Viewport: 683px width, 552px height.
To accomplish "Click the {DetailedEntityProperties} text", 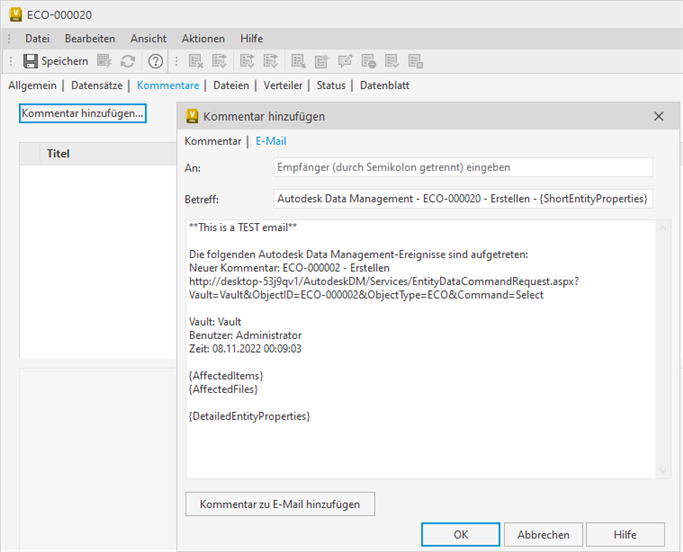I will 249,416.
